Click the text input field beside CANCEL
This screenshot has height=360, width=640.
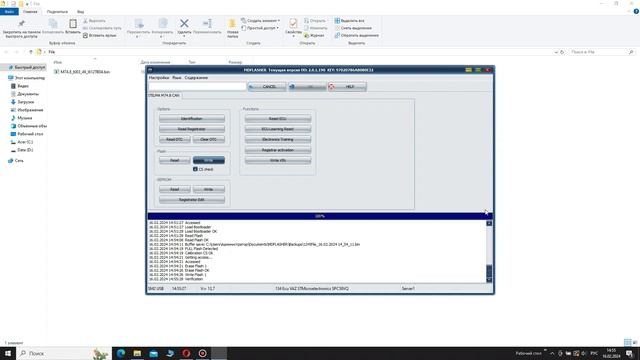click(197, 87)
